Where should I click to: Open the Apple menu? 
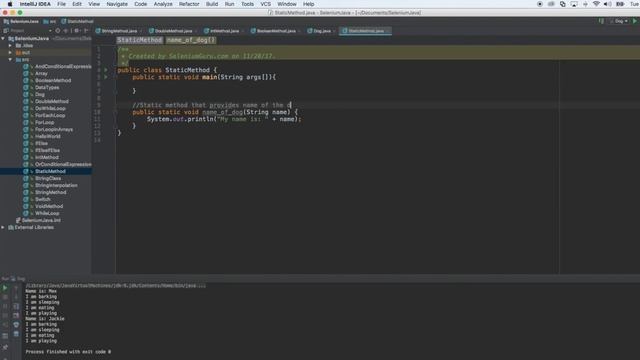(x=10, y=4)
